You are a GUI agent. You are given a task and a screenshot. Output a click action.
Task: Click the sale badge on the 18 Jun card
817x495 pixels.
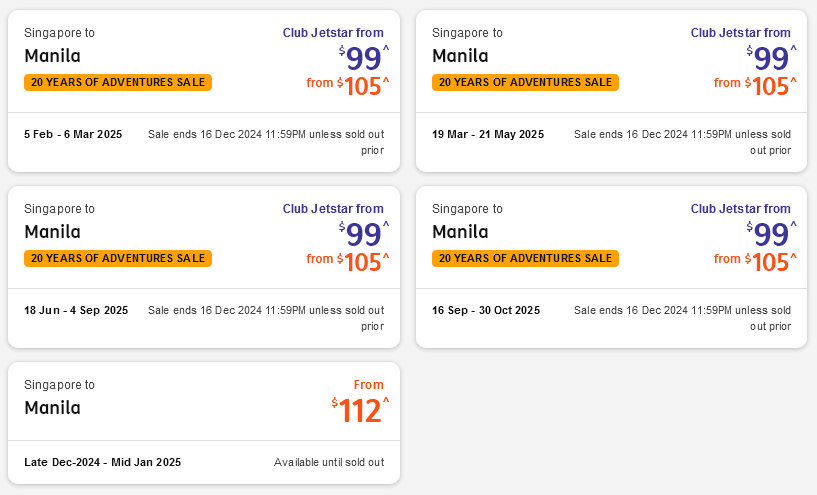point(118,258)
